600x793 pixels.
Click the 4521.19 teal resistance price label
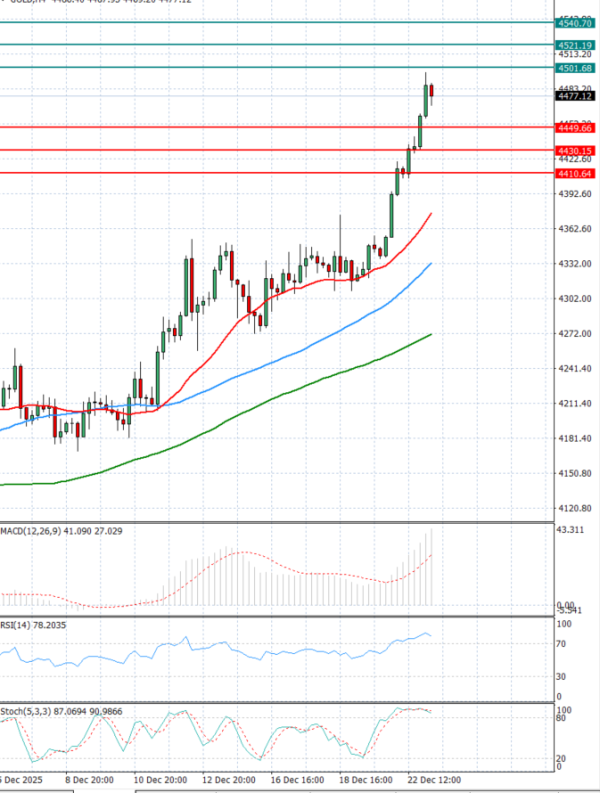point(576,45)
